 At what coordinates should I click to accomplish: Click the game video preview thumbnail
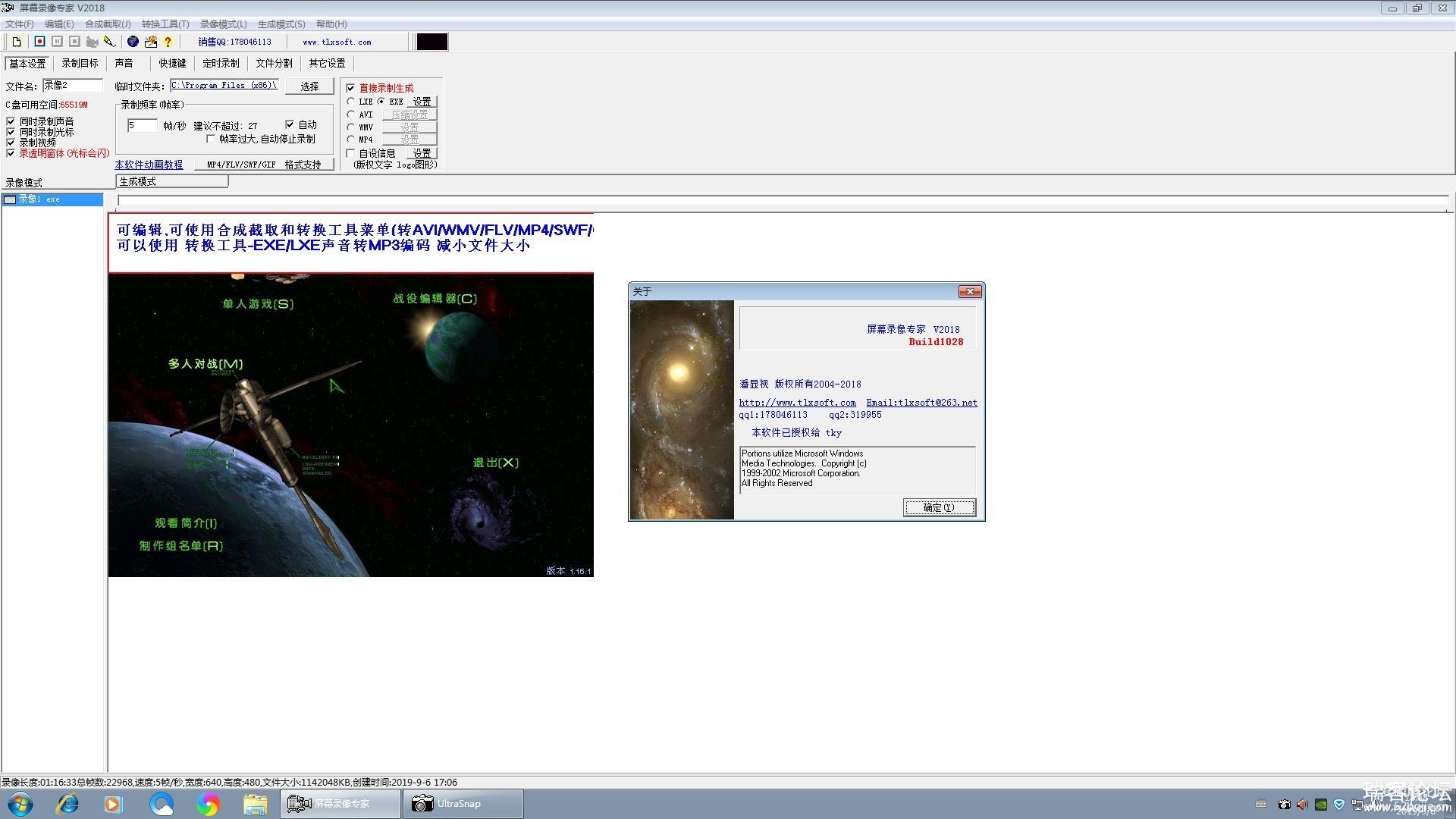(350, 425)
